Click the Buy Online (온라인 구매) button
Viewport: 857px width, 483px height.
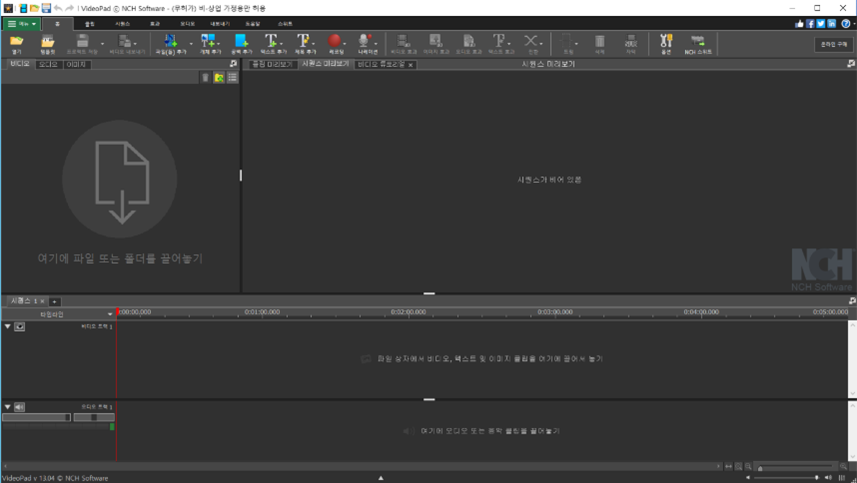(x=833, y=44)
